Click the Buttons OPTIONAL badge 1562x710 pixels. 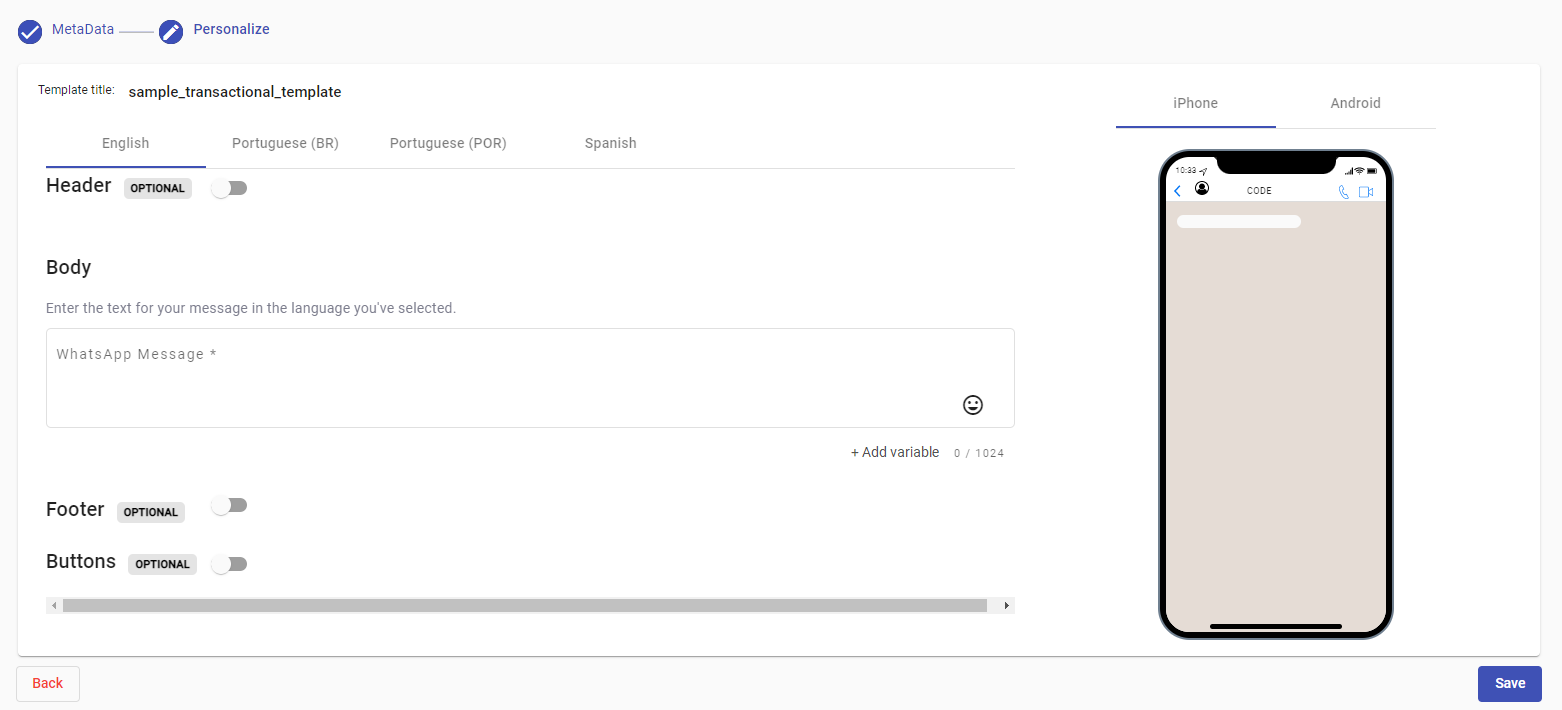pos(162,564)
